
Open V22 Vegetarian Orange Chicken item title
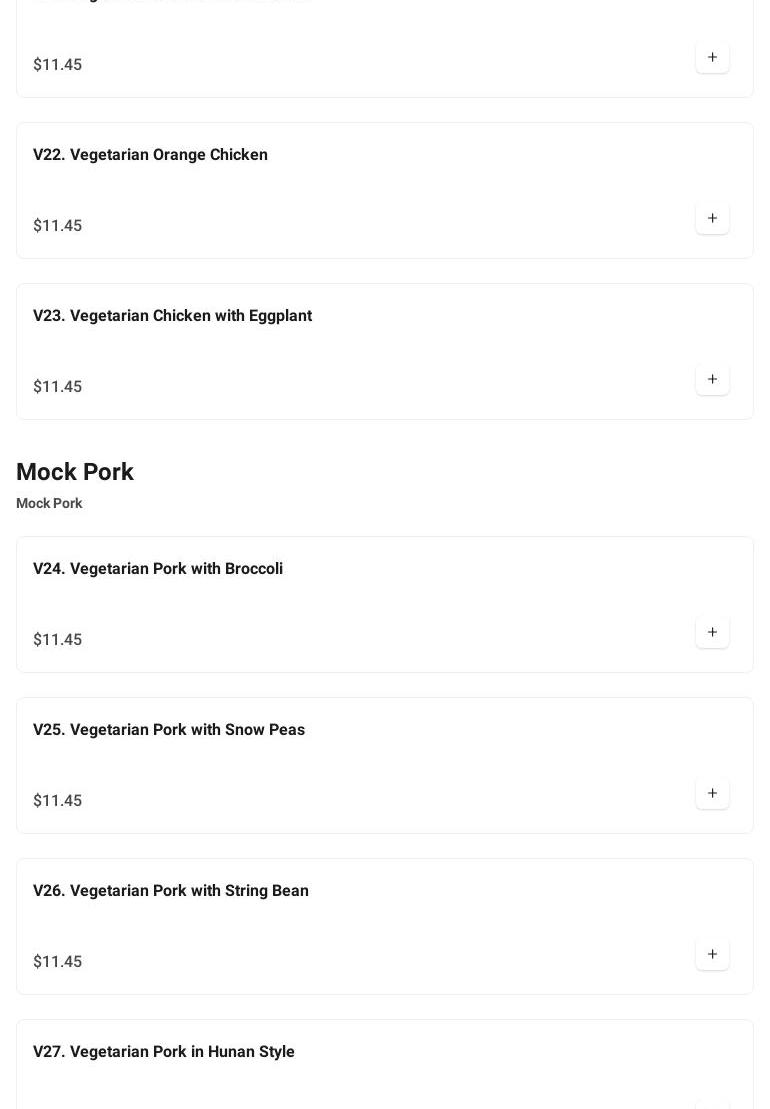pyautogui.click(x=150, y=155)
